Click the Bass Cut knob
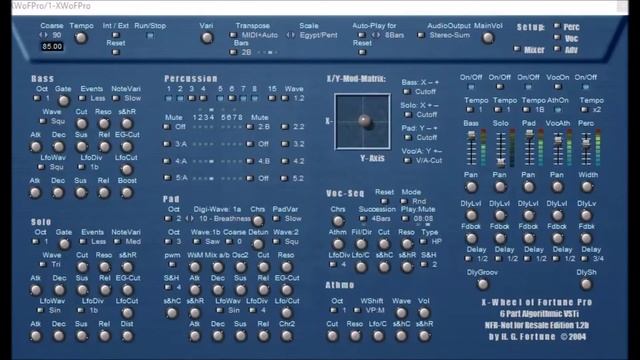The height and width of the screenshot is (360, 640). coord(82,123)
